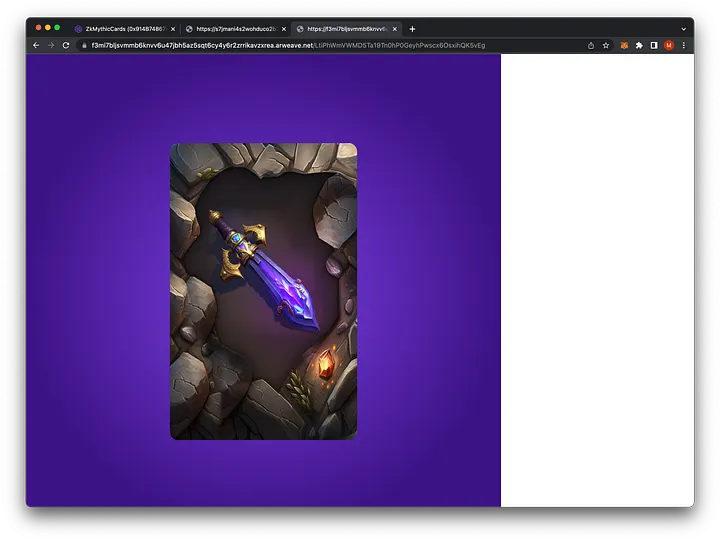This screenshot has height=541, width=720.
Task: Click the browser back arrow
Action: click(36, 45)
